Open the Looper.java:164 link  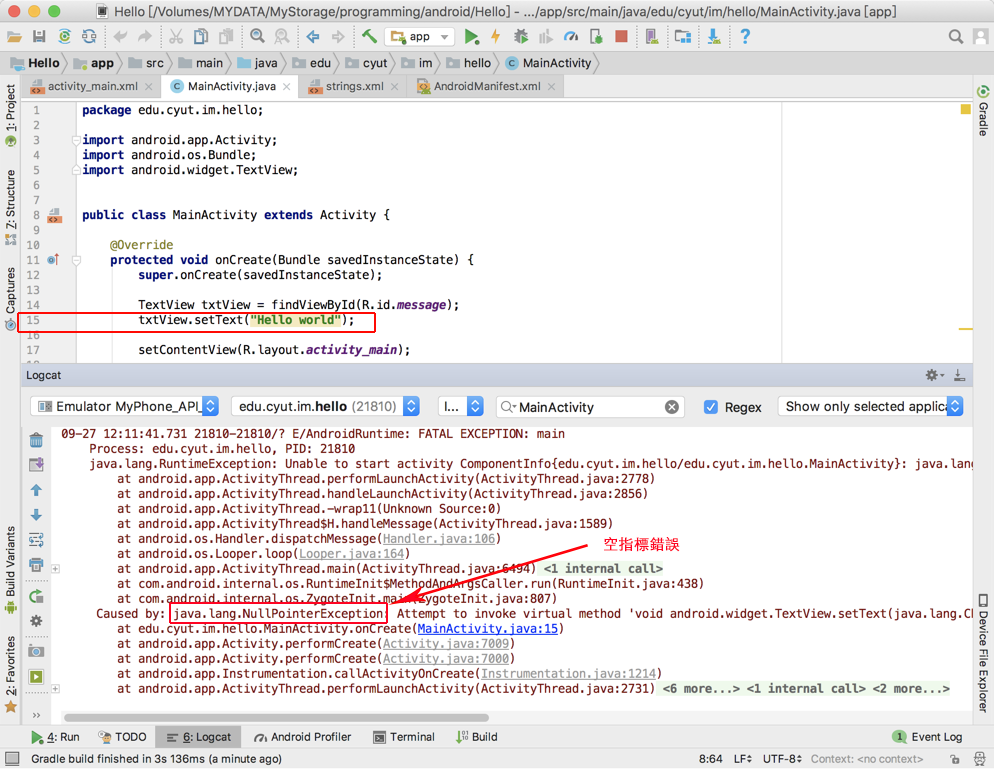[351, 554]
